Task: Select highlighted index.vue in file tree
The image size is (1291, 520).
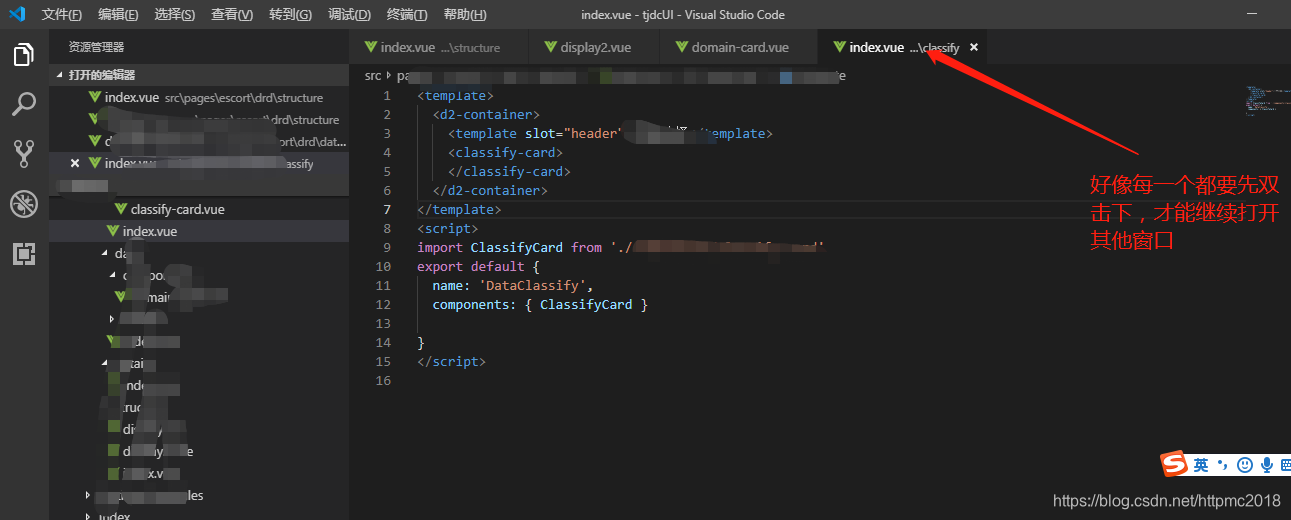Action: click(x=199, y=231)
